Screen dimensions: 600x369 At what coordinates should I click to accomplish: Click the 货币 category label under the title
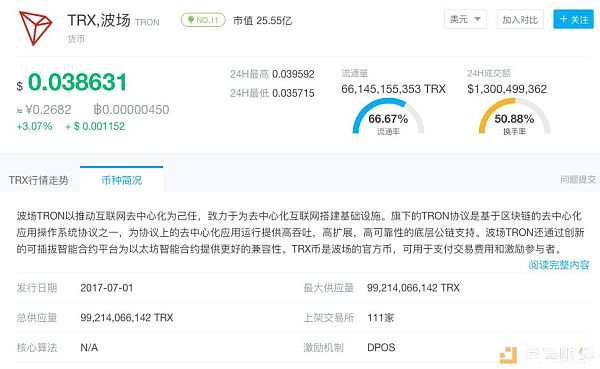coord(76,39)
